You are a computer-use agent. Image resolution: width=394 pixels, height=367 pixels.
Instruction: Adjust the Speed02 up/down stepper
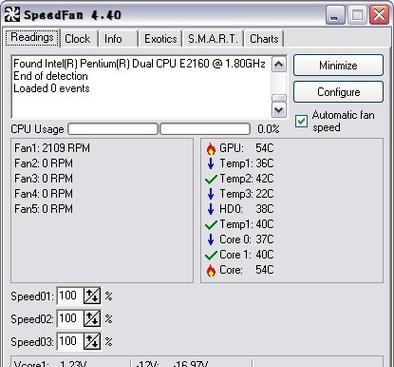click(x=92, y=319)
